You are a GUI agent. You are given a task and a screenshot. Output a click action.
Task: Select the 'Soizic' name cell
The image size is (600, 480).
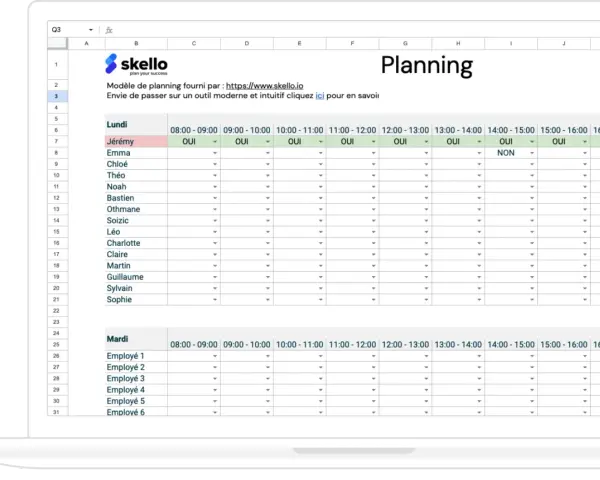click(x=136, y=221)
